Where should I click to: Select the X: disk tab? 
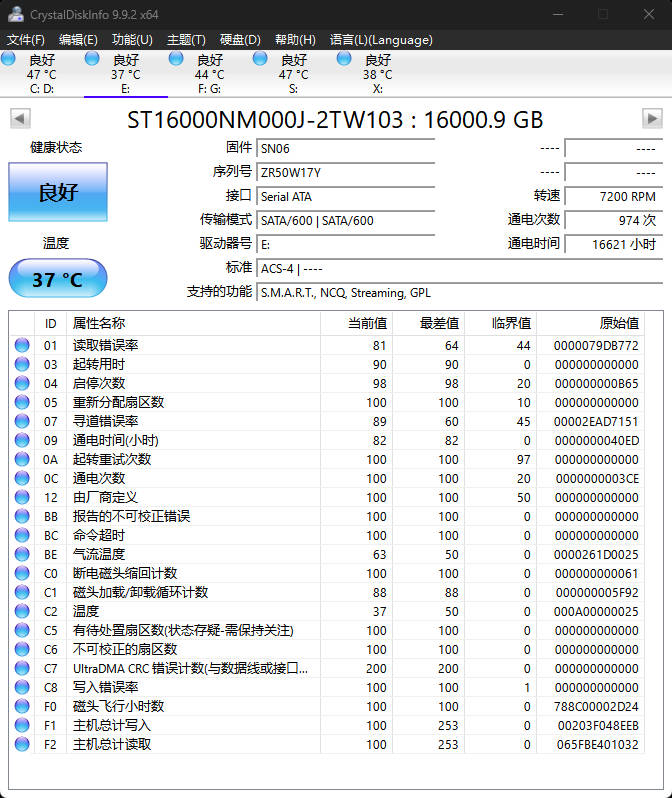click(378, 73)
